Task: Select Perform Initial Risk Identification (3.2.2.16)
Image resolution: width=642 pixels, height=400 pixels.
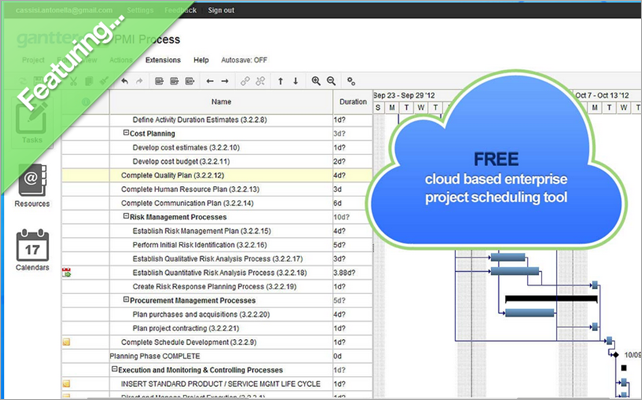Action: coord(200,245)
